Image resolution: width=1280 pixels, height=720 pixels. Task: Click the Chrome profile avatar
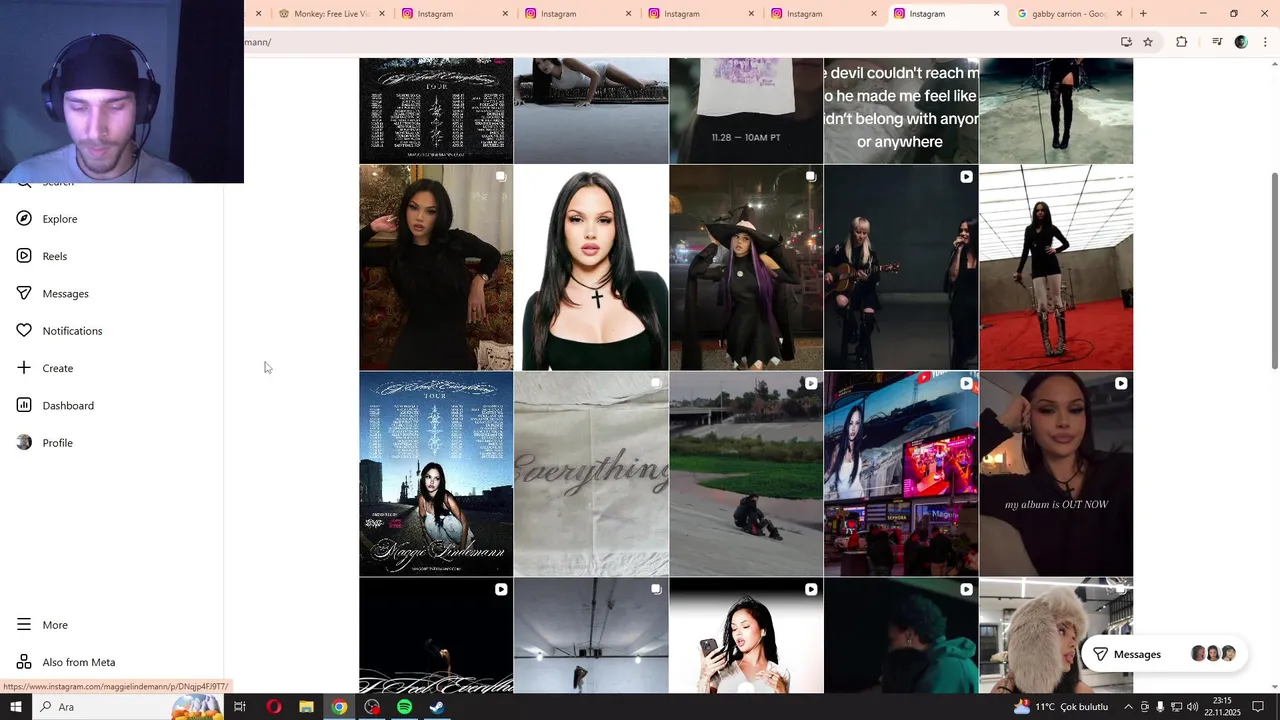tap(1241, 42)
